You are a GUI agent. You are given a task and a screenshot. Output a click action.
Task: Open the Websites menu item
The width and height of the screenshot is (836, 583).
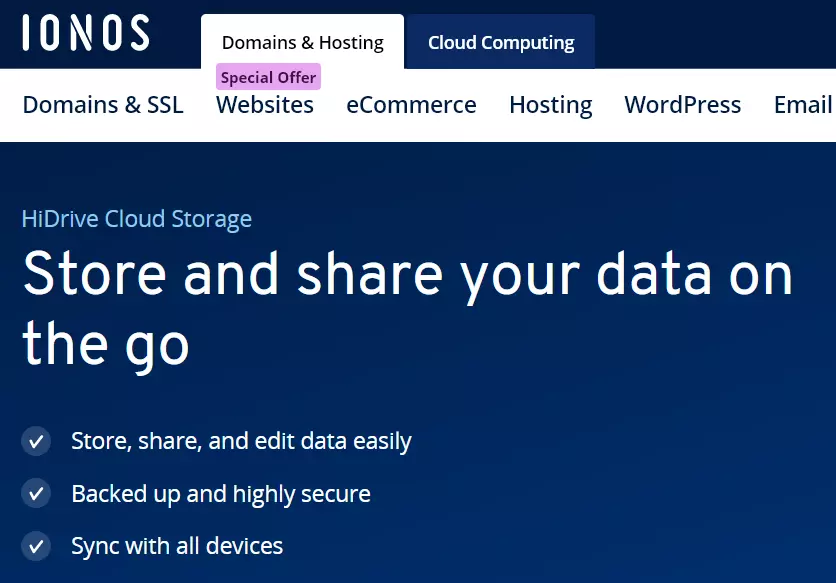(264, 104)
